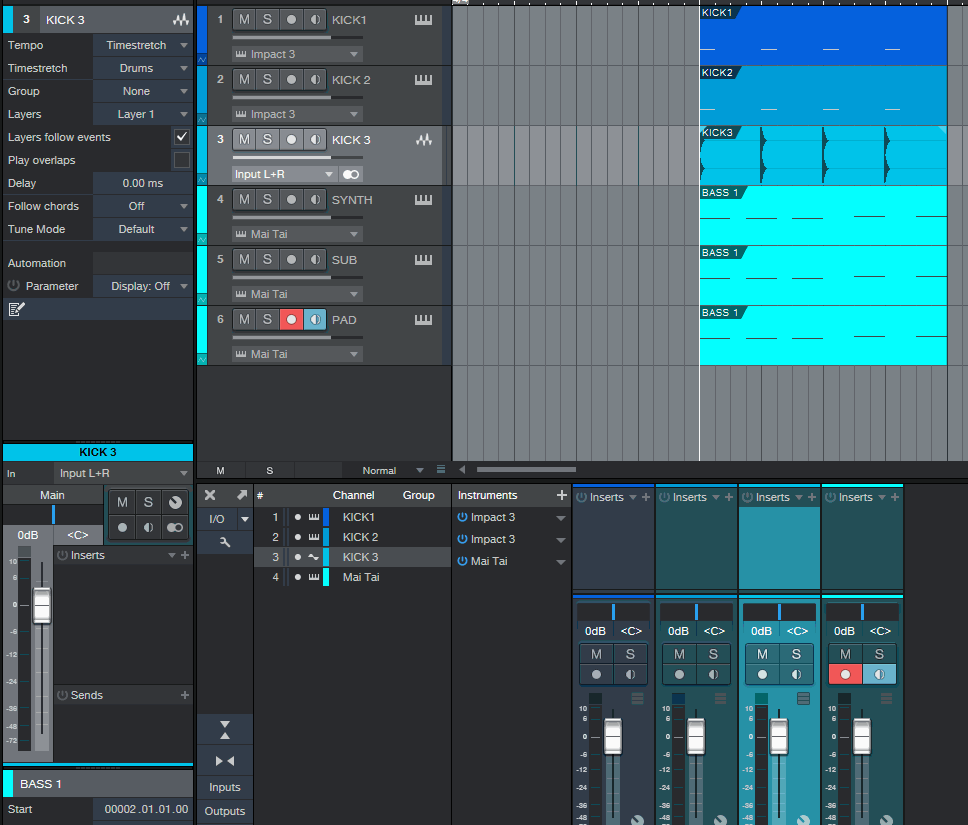
Task: Show the mixer Outputs section
Action: click(x=225, y=811)
